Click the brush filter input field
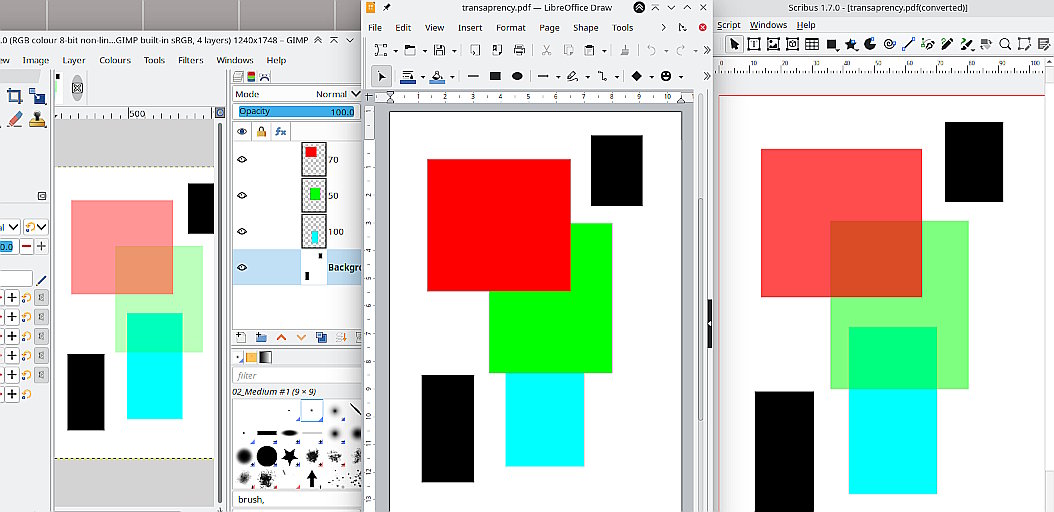Image resolution: width=1054 pixels, height=512 pixels. (297, 376)
